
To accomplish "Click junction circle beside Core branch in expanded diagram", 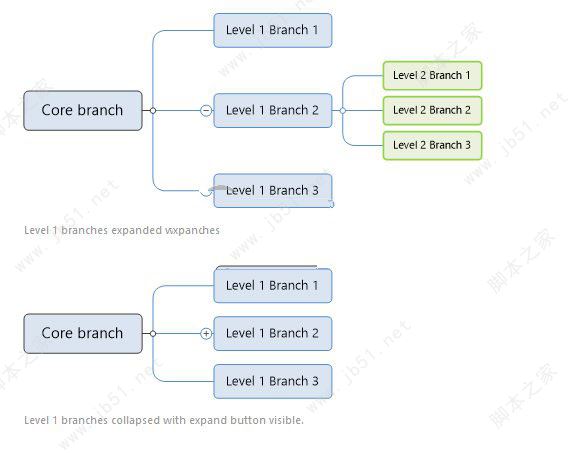I will pos(153,110).
